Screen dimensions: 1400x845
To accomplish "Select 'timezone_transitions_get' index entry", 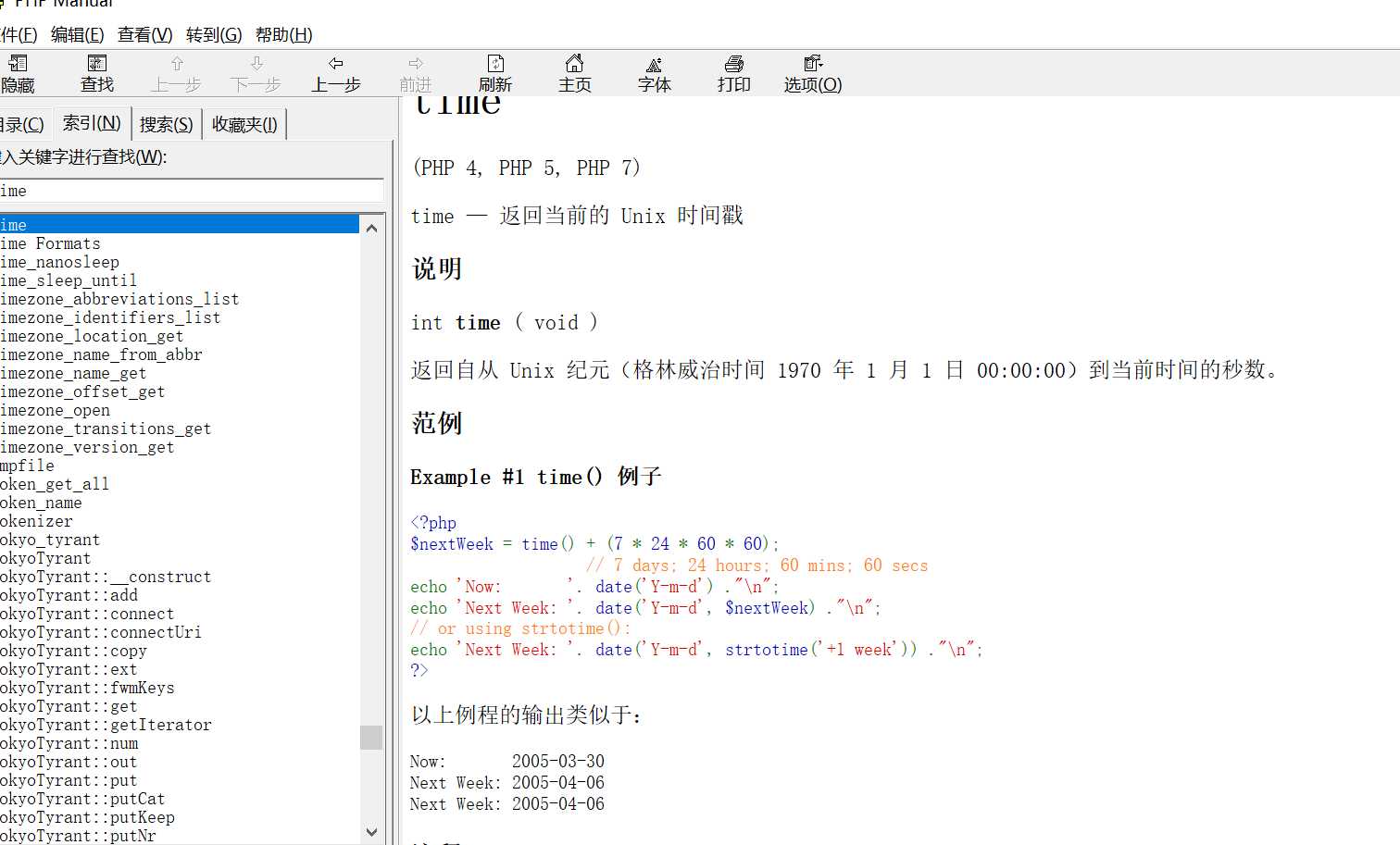I will [x=106, y=429].
